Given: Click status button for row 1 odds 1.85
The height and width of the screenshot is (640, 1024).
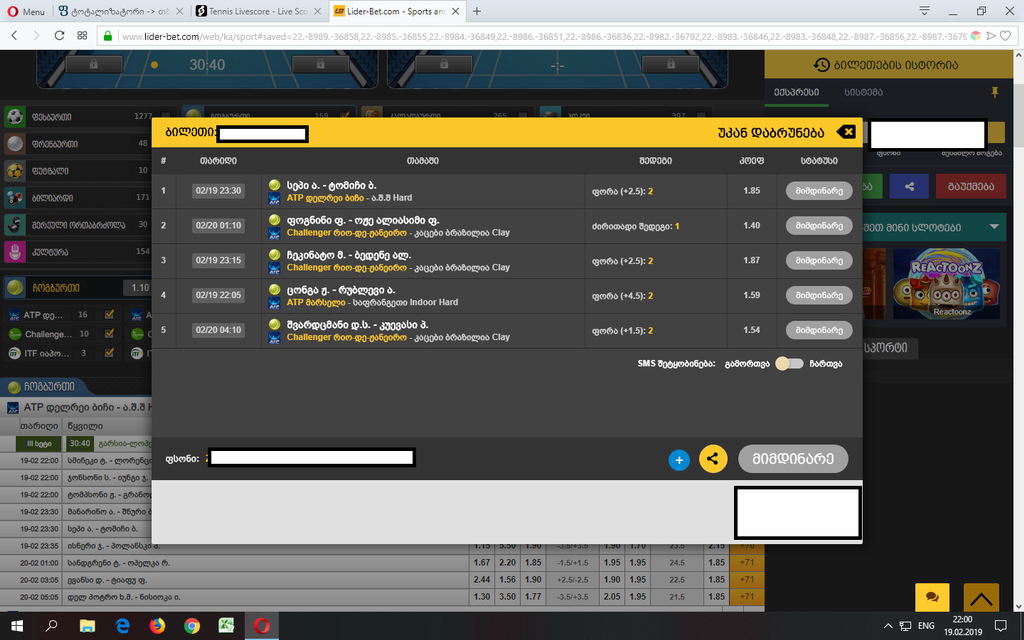Looking at the screenshot, I should [x=819, y=191].
